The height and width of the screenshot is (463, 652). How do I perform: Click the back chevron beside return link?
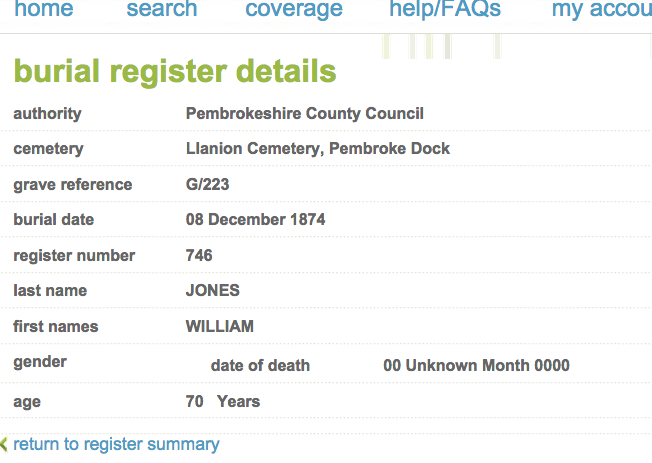[4, 444]
